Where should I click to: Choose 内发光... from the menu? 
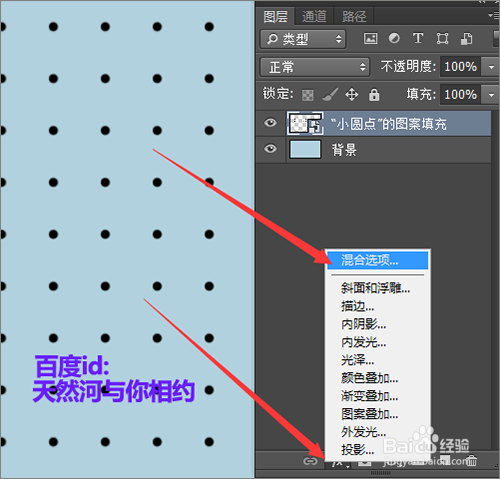click(x=378, y=342)
